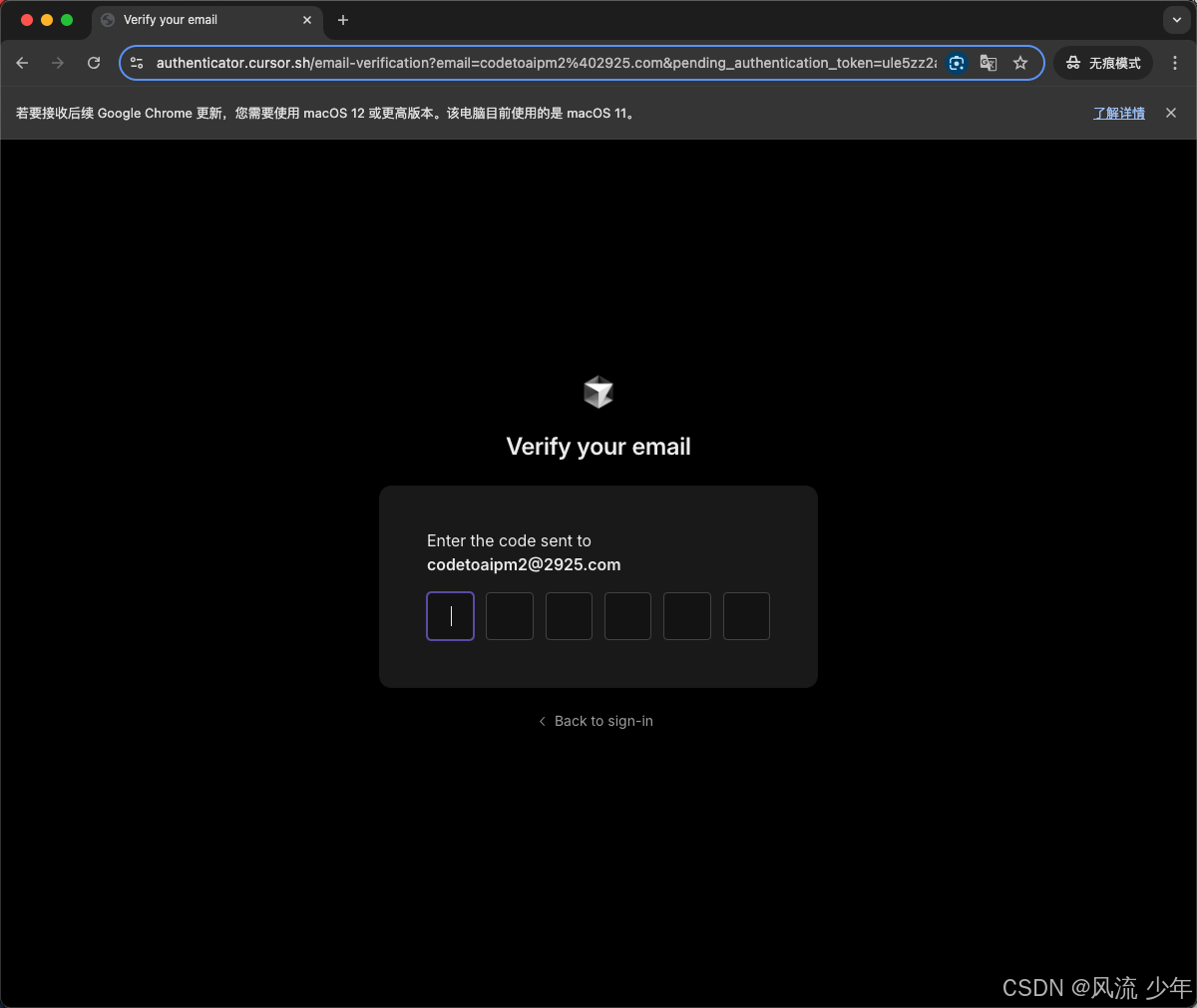This screenshot has height=1008, width=1197.
Task: Focus the sixth code digit box
Action: pyautogui.click(x=746, y=616)
